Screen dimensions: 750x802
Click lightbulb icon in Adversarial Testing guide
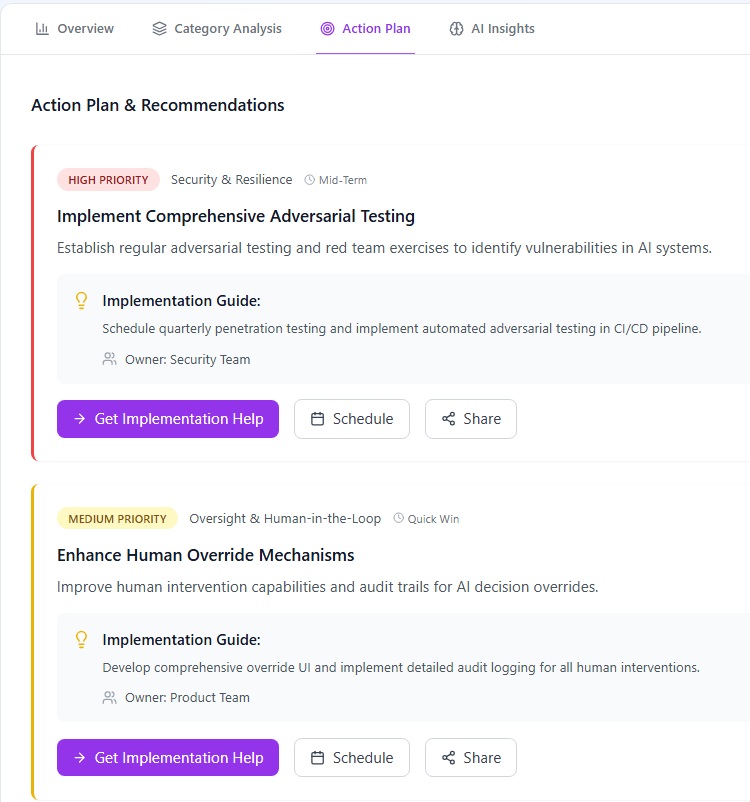point(81,301)
